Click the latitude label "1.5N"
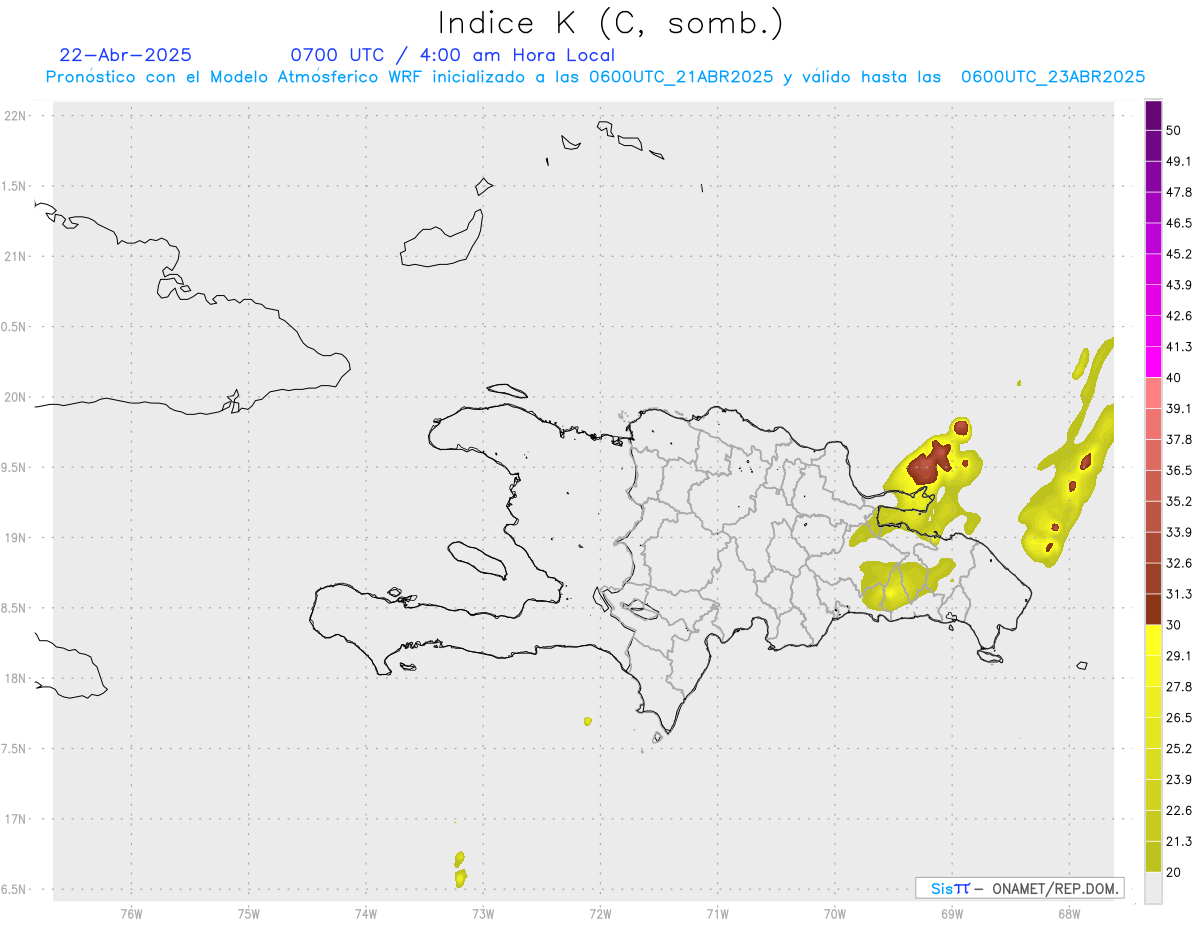 (x=14, y=187)
